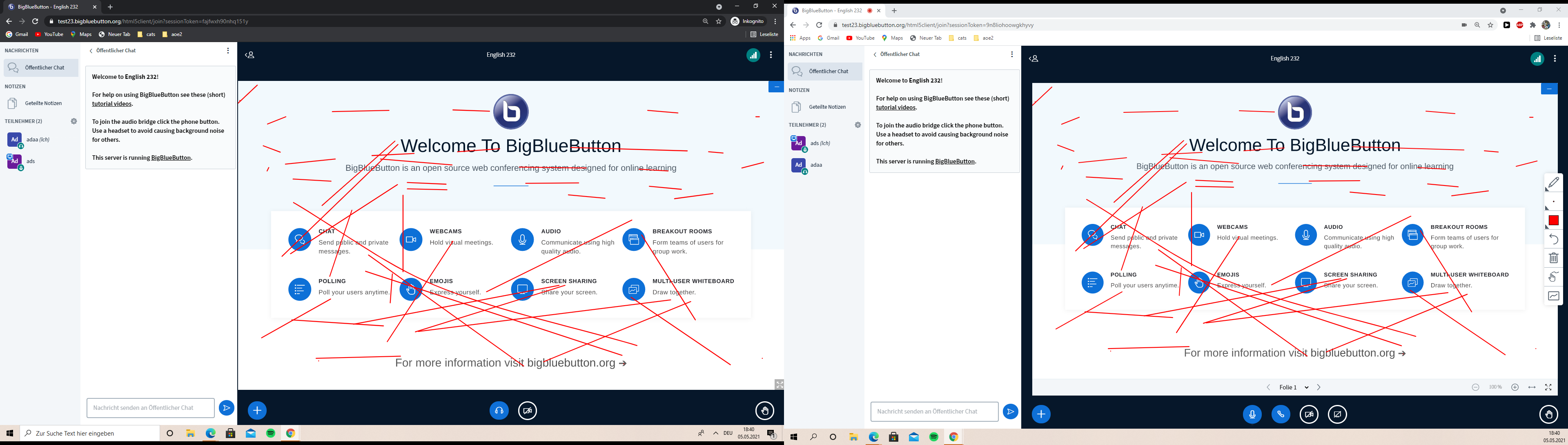The width and height of the screenshot is (1568, 445).
Task: Toggle screen sharing in the right window
Action: pos(1337,415)
